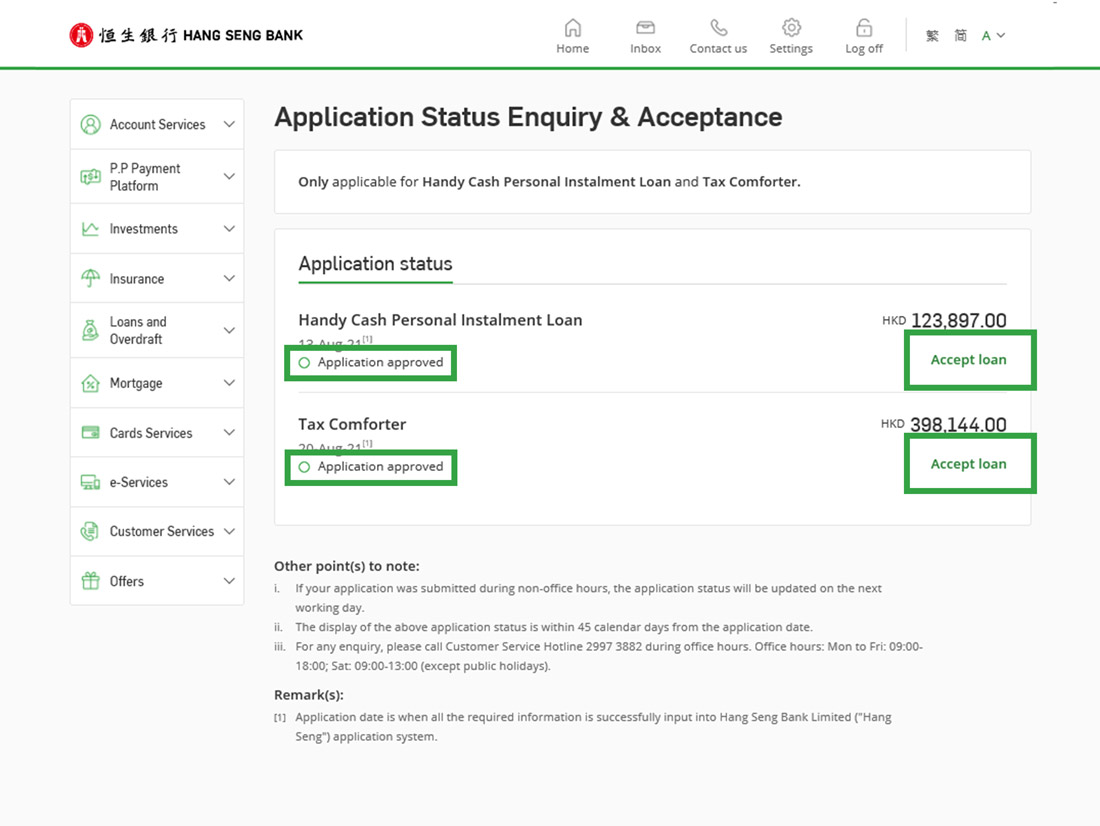
Task: Select the Application status tab
Action: tap(375, 265)
